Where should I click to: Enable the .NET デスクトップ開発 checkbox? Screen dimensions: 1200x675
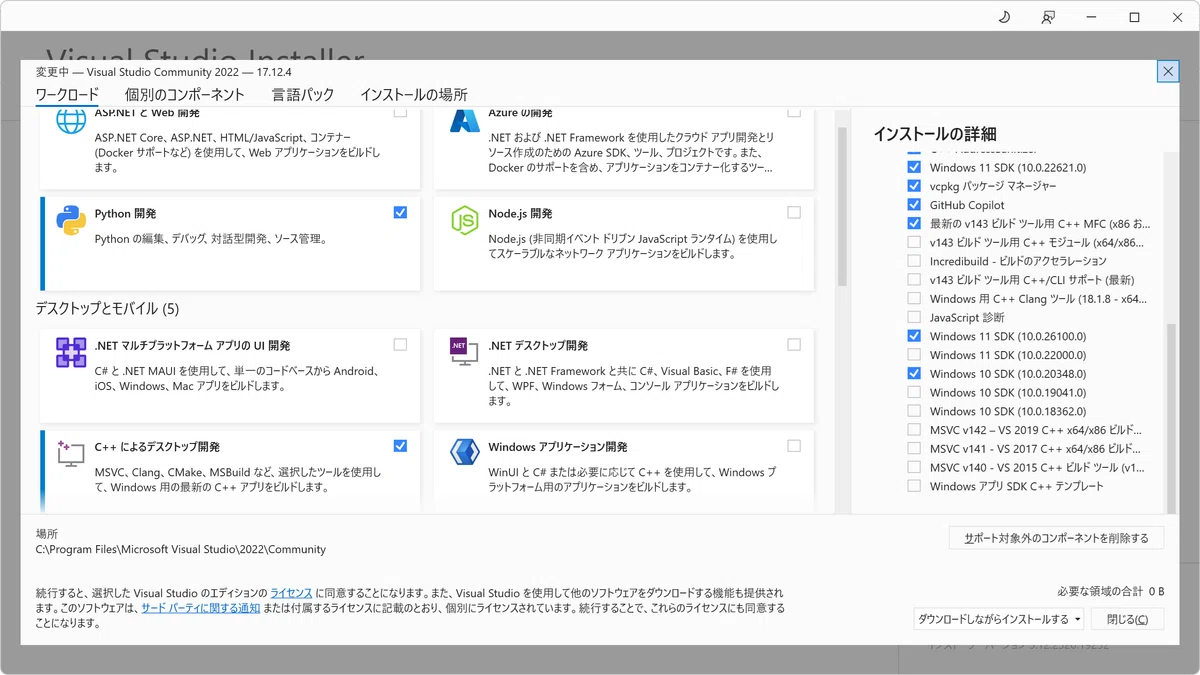[794, 344]
